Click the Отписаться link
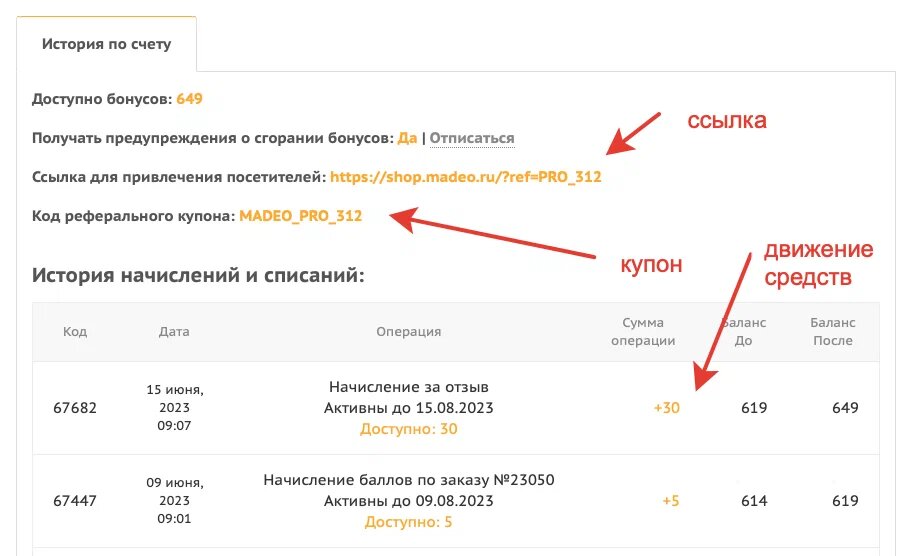Screen dimensions: 906x556 click(x=472, y=138)
